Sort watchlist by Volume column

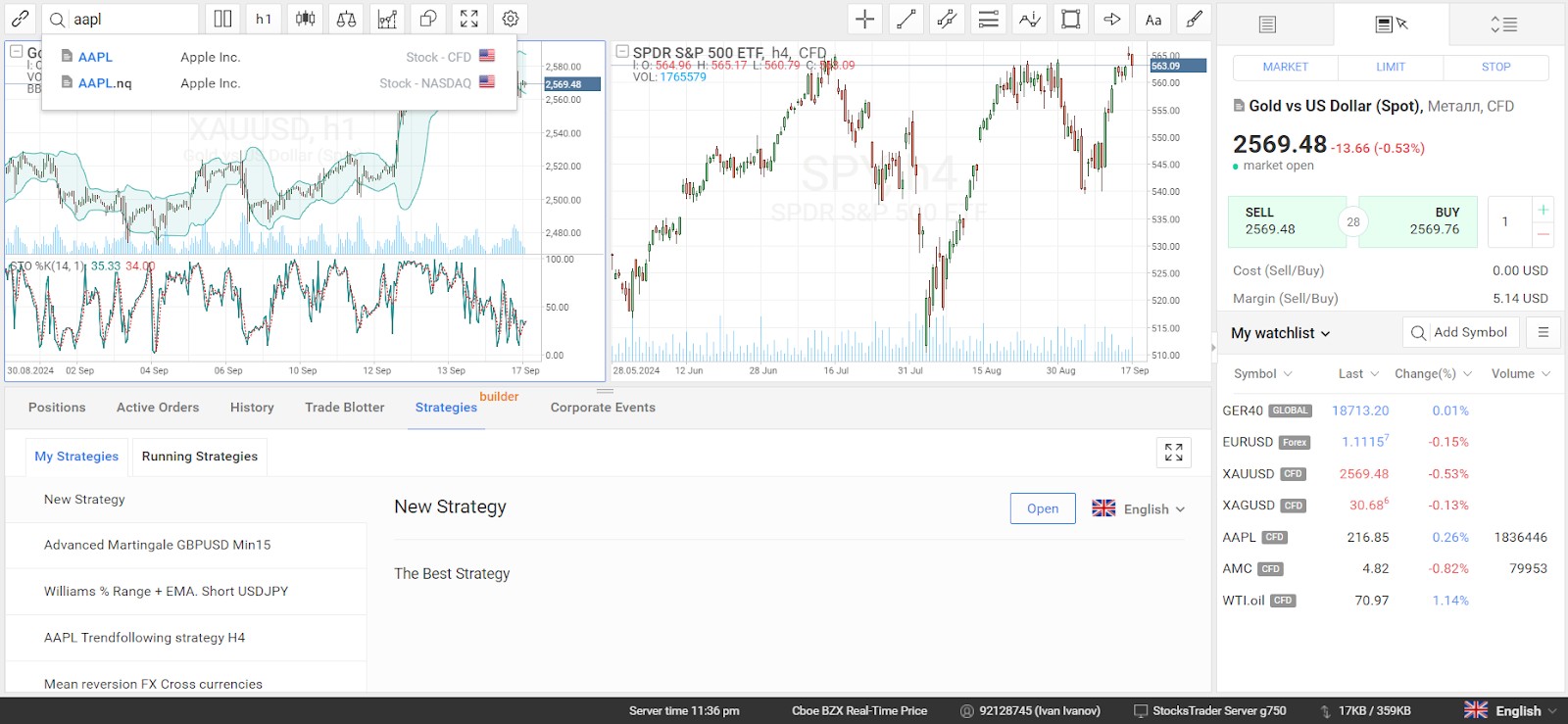pos(1521,373)
